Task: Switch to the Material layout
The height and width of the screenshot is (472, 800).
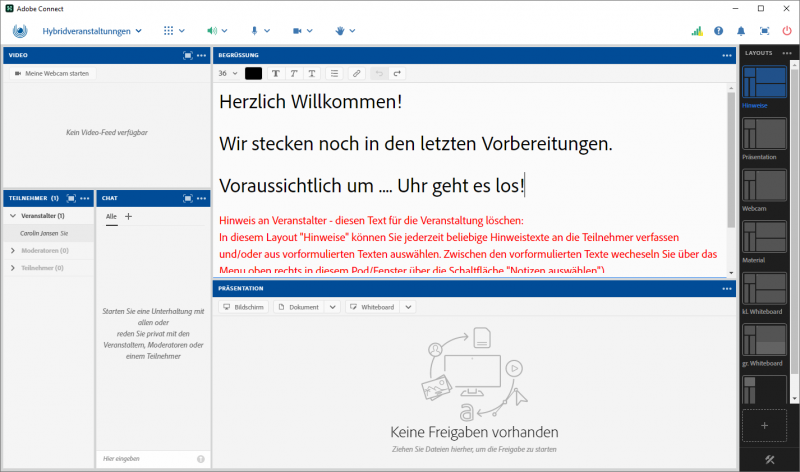Action: [x=764, y=237]
